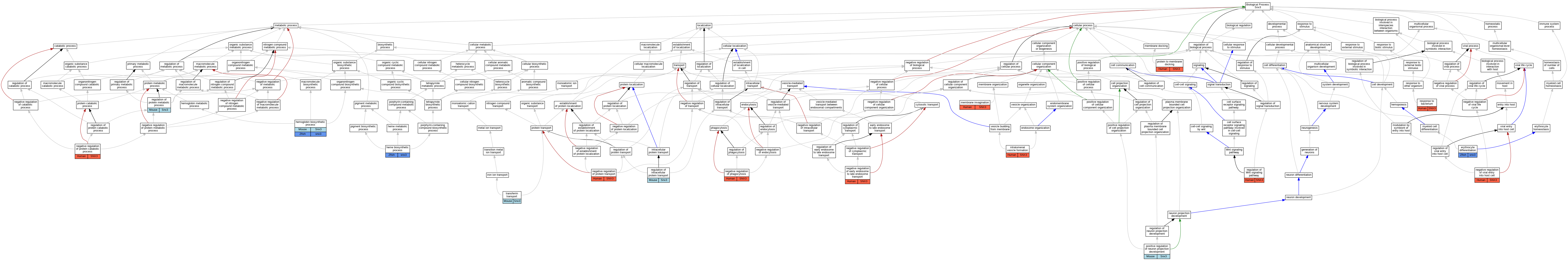Select 'protein to membrane docking' node

pos(1169,65)
